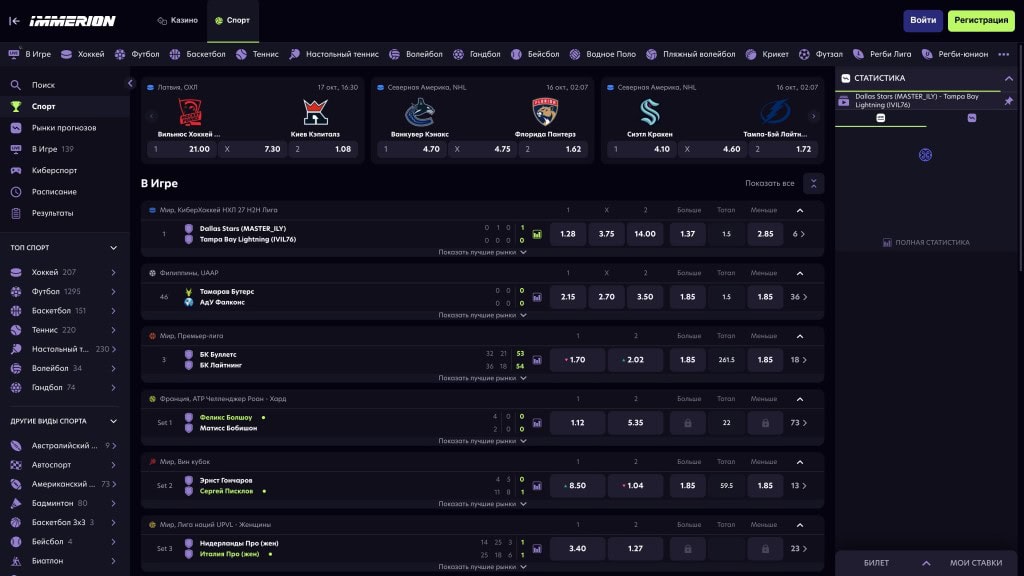Click the Vancouver Canucks team logo

coord(419,112)
